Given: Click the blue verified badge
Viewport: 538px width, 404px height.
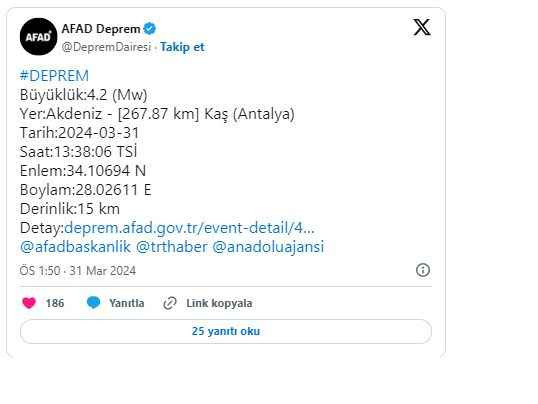Looking at the screenshot, I should coord(150,28).
